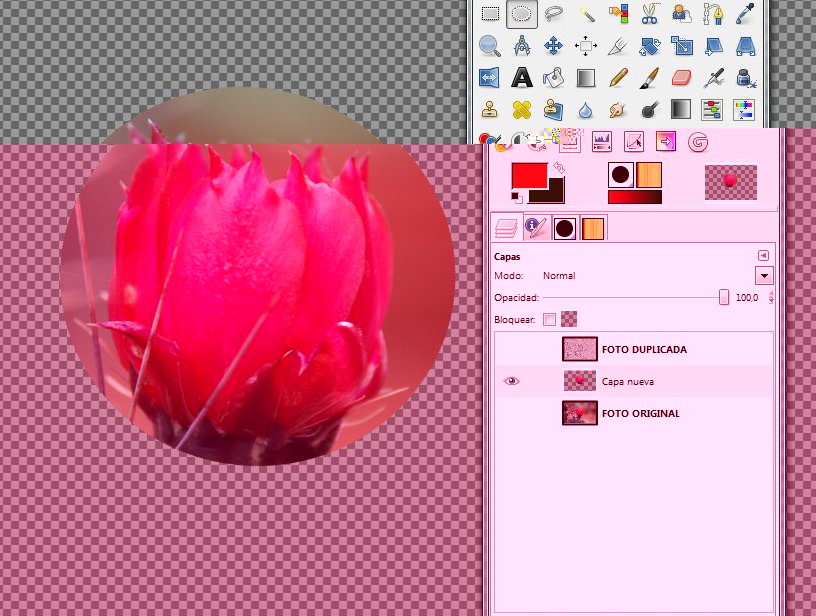816x616 pixels.
Task: Open the Modo layer mode dropdown
Action: [x=764, y=275]
